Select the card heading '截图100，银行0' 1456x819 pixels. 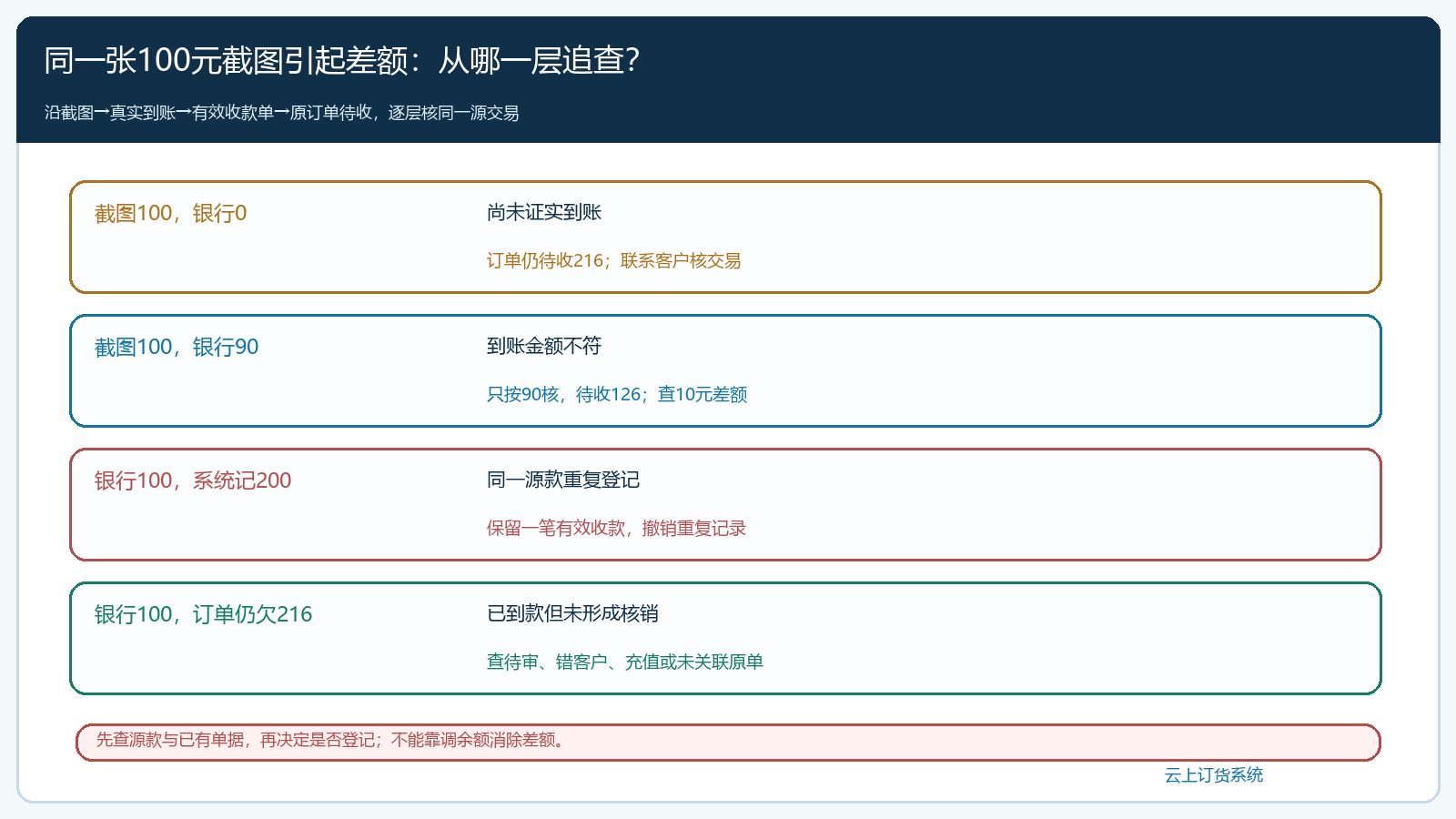click(170, 213)
